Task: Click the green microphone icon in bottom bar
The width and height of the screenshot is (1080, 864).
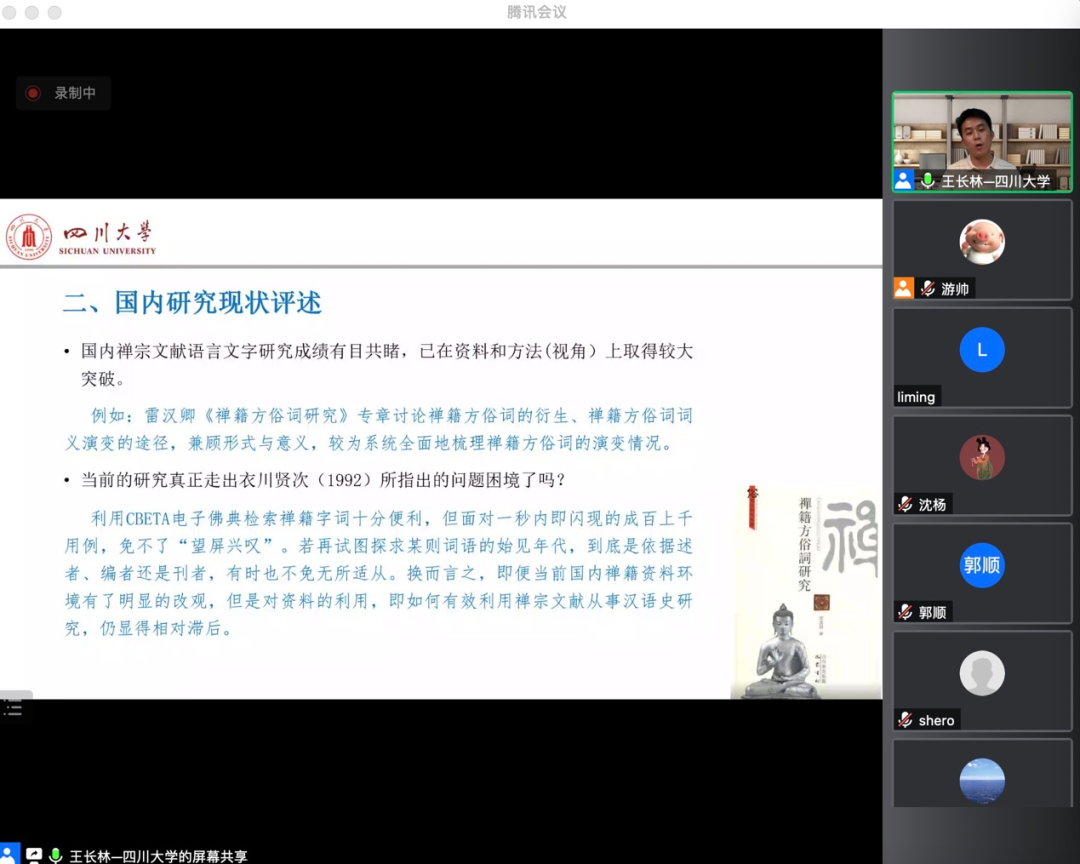Action: pyautogui.click(x=56, y=856)
